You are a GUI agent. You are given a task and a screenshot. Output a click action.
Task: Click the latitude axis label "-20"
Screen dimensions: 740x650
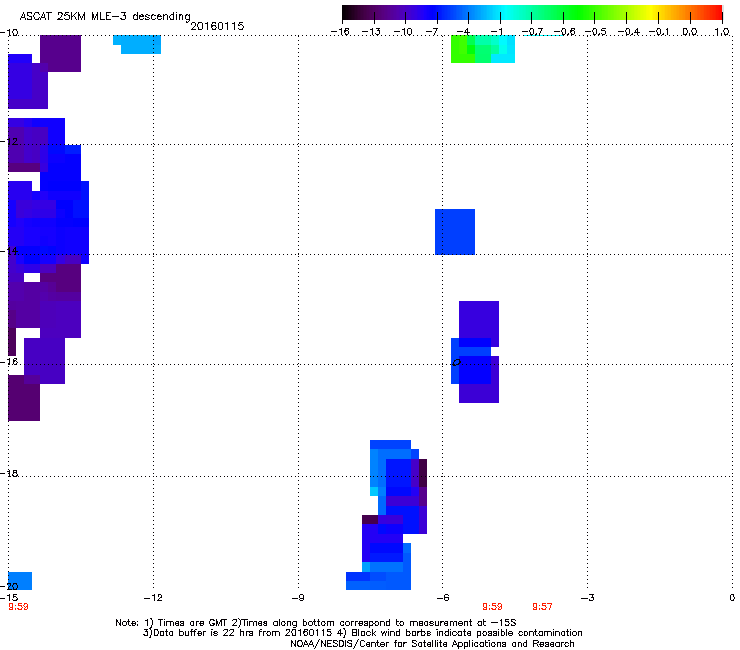pyautogui.click(x=9, y=586)
